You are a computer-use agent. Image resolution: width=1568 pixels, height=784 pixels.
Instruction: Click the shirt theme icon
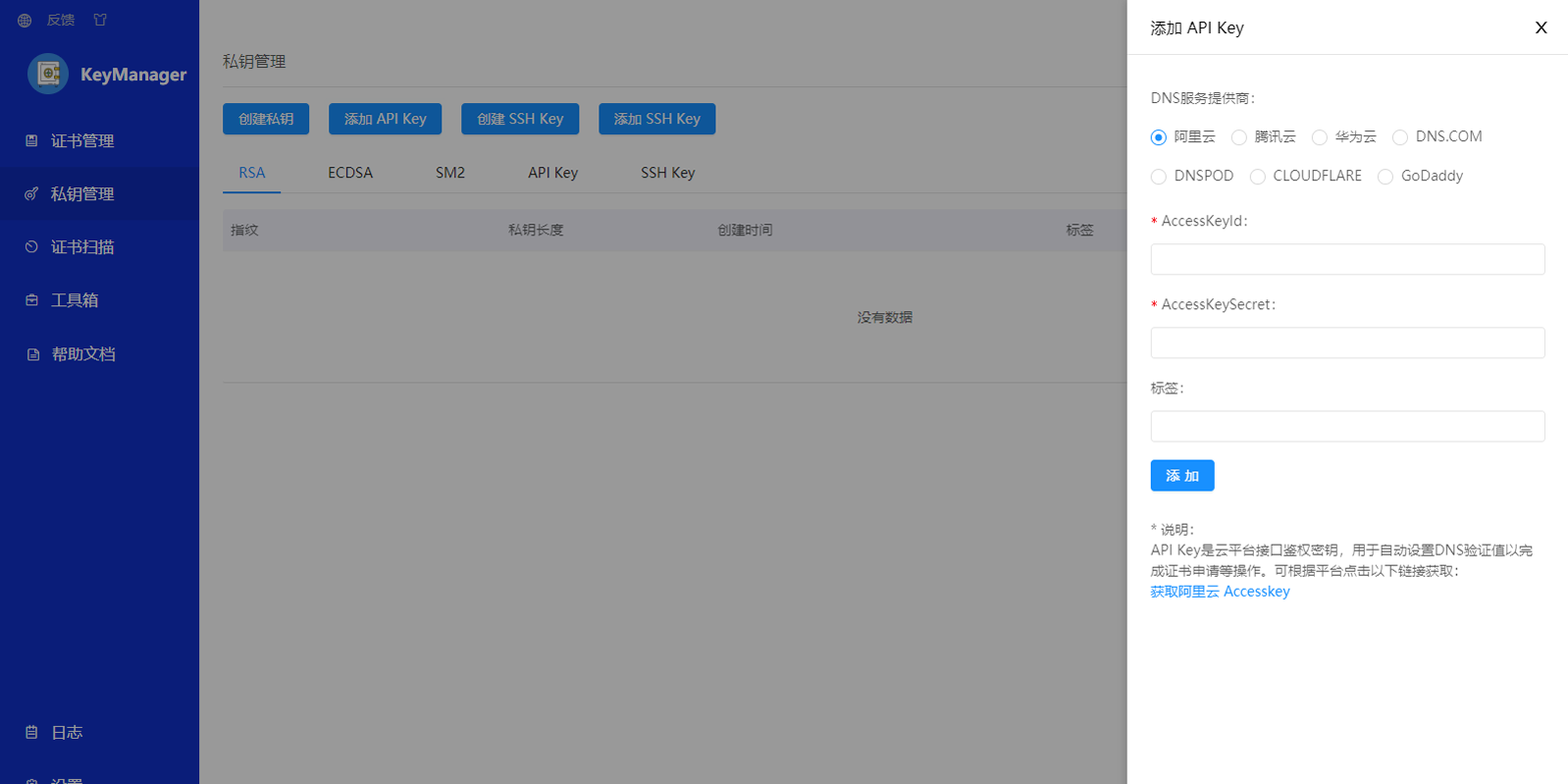(x=100, y=20)
